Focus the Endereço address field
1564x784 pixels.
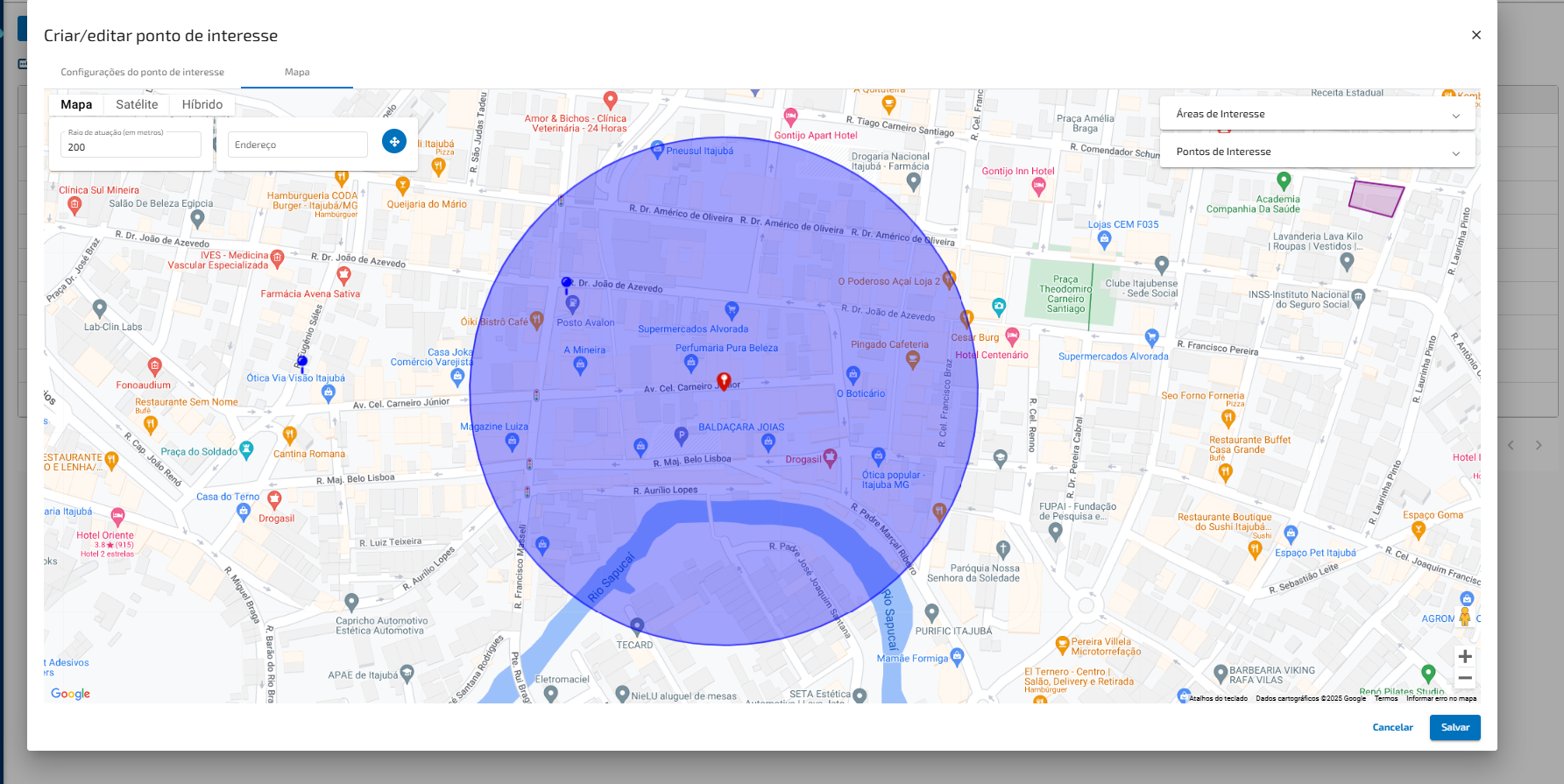pyautogui.click(x=298, y=145)
